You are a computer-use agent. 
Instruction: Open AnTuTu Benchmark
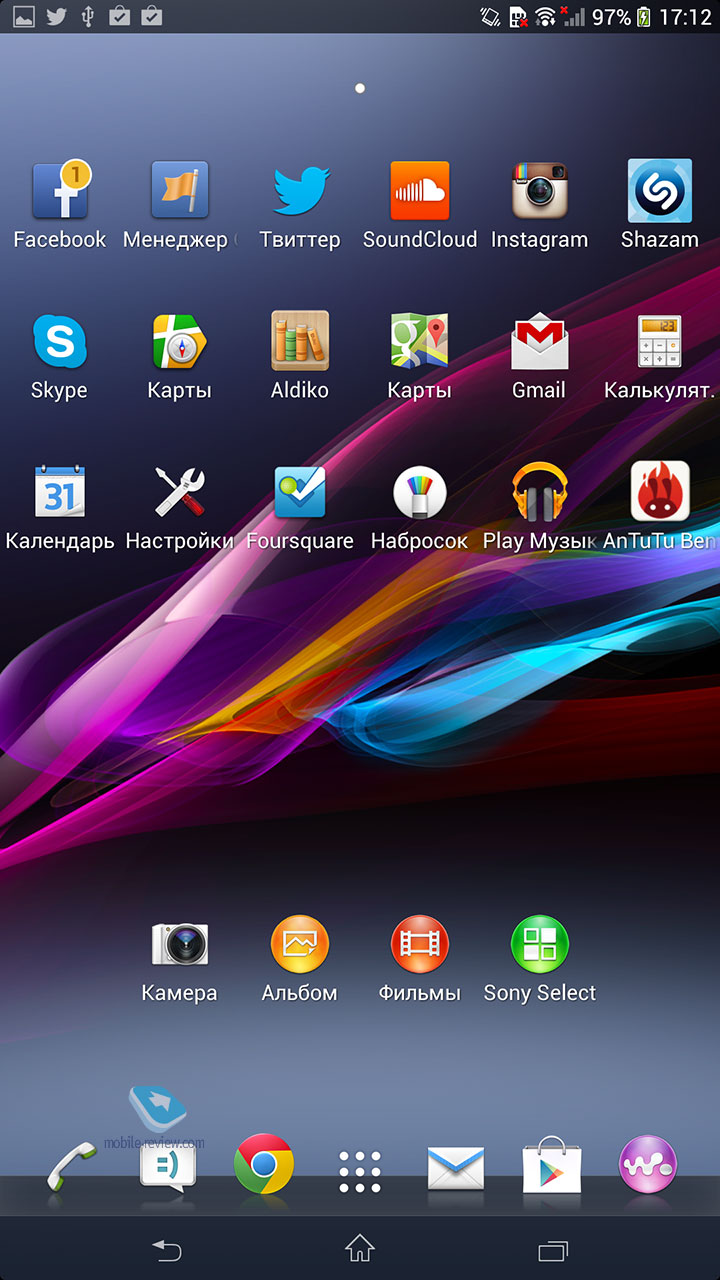pos(660,491)
